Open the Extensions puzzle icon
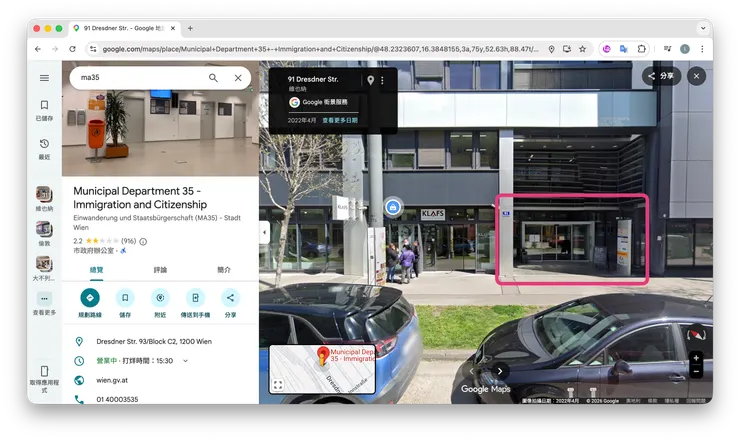Screen dimensions: 740x440 pos(641,49)
